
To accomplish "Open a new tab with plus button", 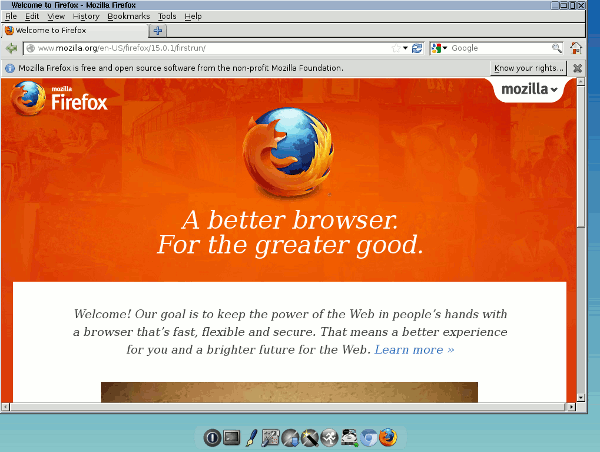I will click(x=158, y=31).
